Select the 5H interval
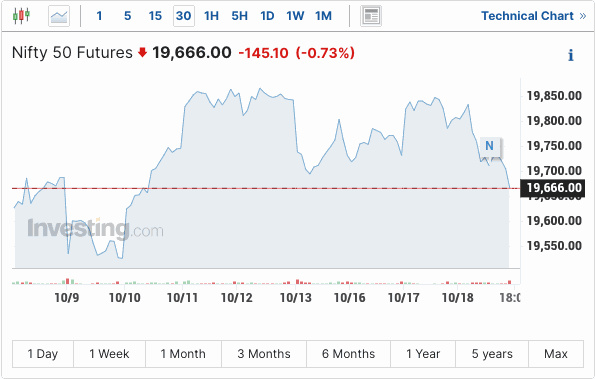This screenshot has height=379, width=595. pyautogui.click(x=239, y=16)
